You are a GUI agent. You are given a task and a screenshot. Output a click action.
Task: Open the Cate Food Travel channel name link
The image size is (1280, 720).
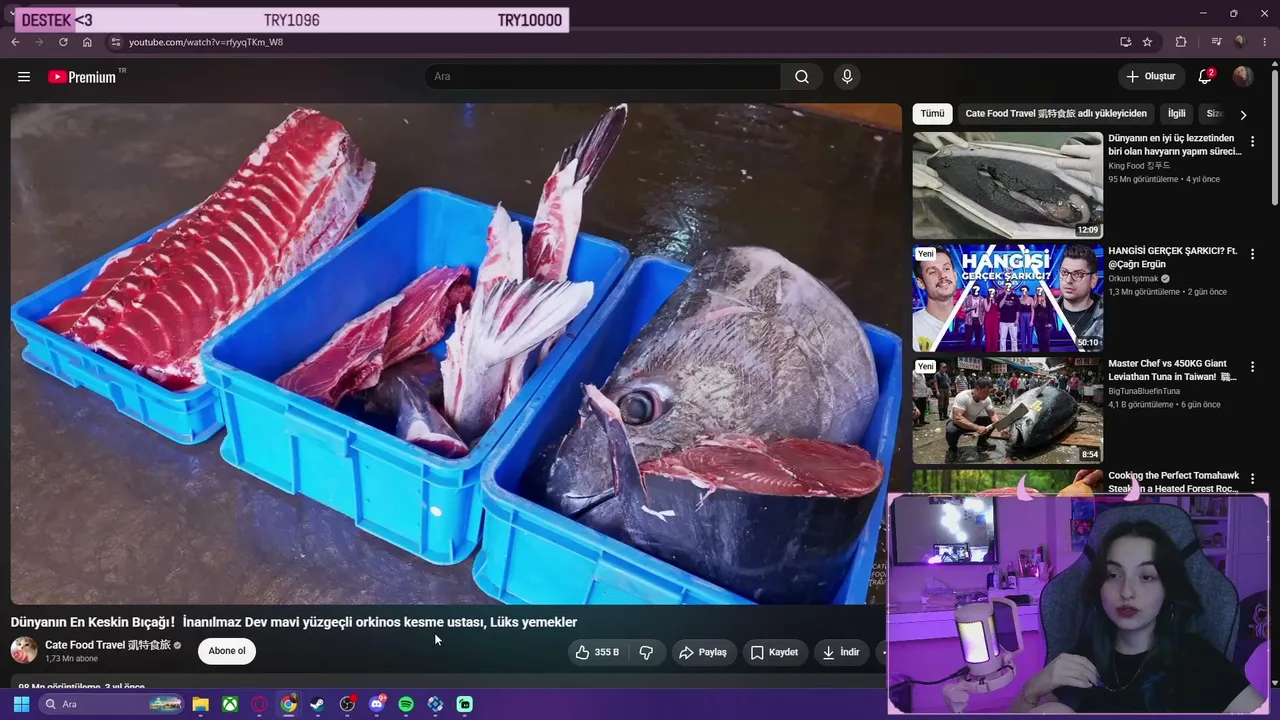(x=108, y=645)
